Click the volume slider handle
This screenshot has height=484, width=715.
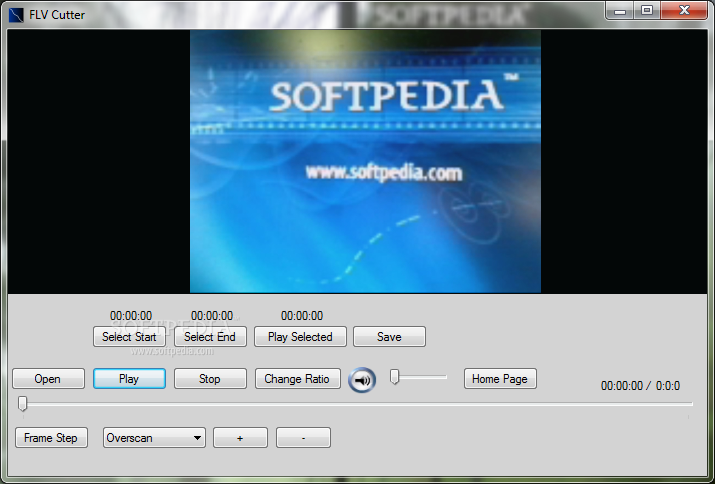click(x=395, y=377)
